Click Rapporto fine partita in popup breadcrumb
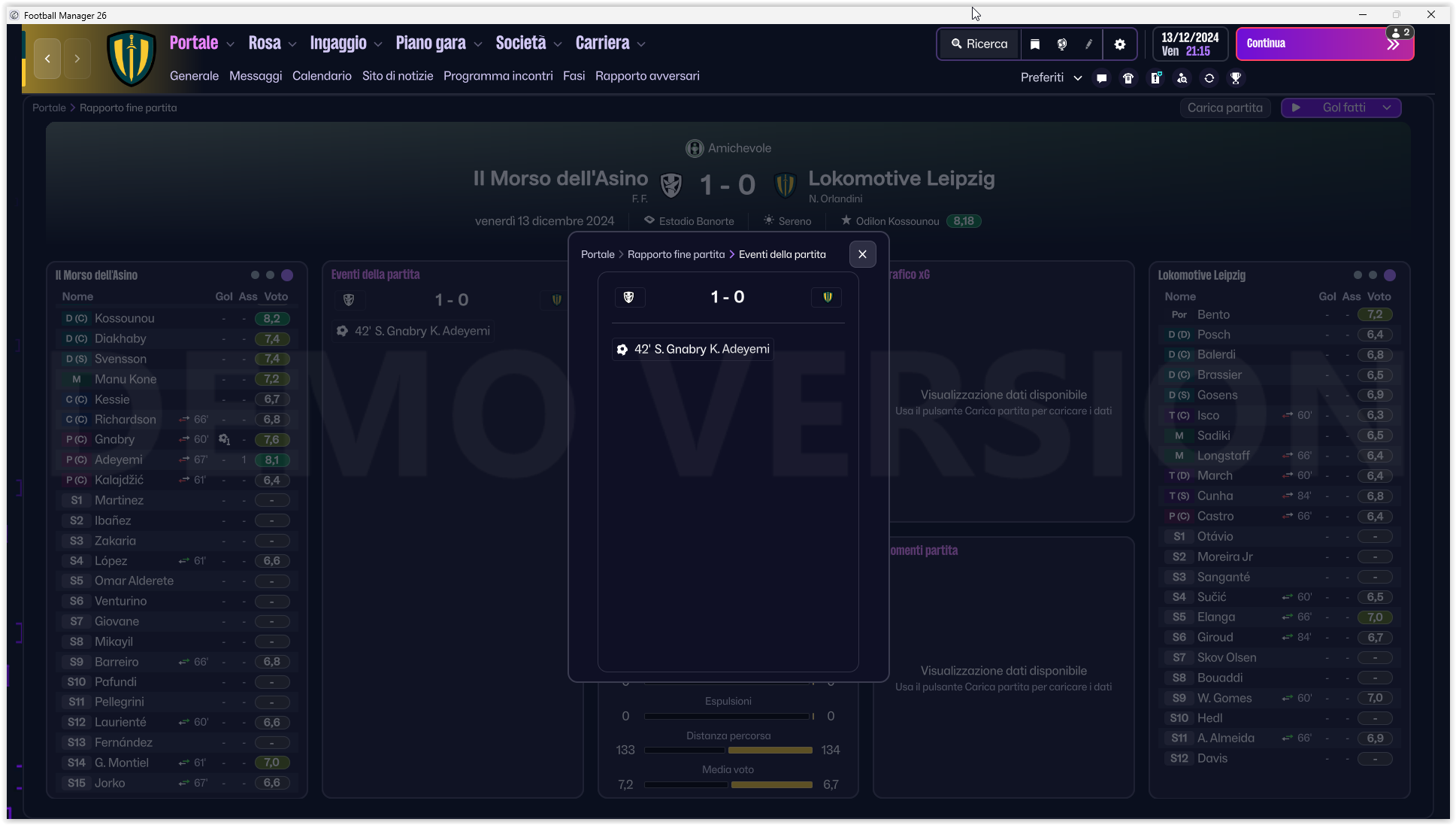 pyautogui.click(x=676, y=254)
